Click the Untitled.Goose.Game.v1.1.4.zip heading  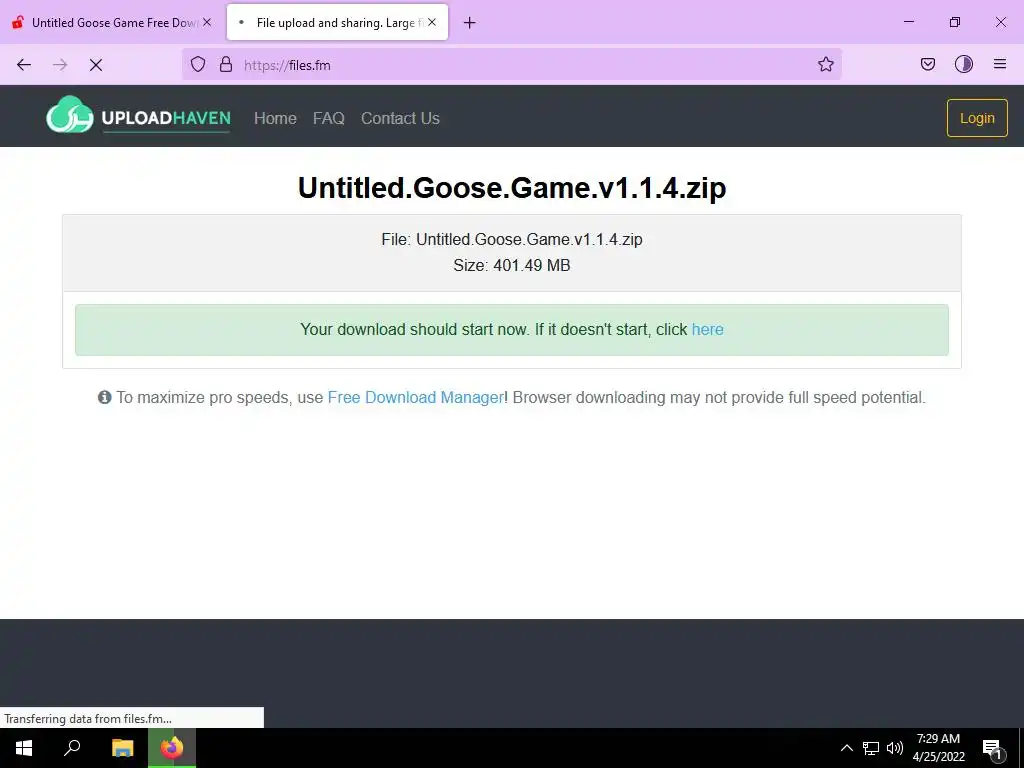[x=512, y=187]
